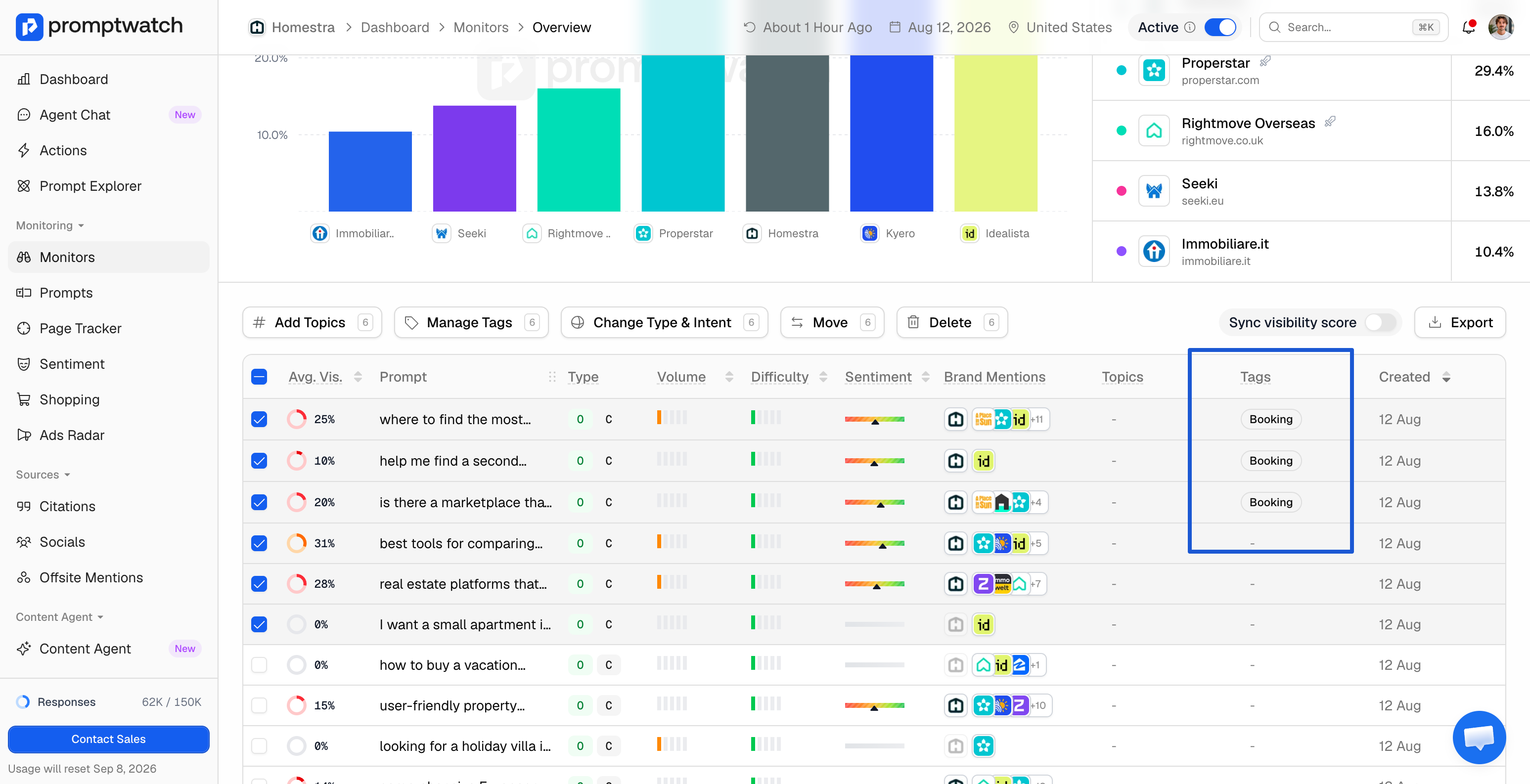Click the Manage Tags button
This screenshot has height=784, width=1530.
[471, 322]
